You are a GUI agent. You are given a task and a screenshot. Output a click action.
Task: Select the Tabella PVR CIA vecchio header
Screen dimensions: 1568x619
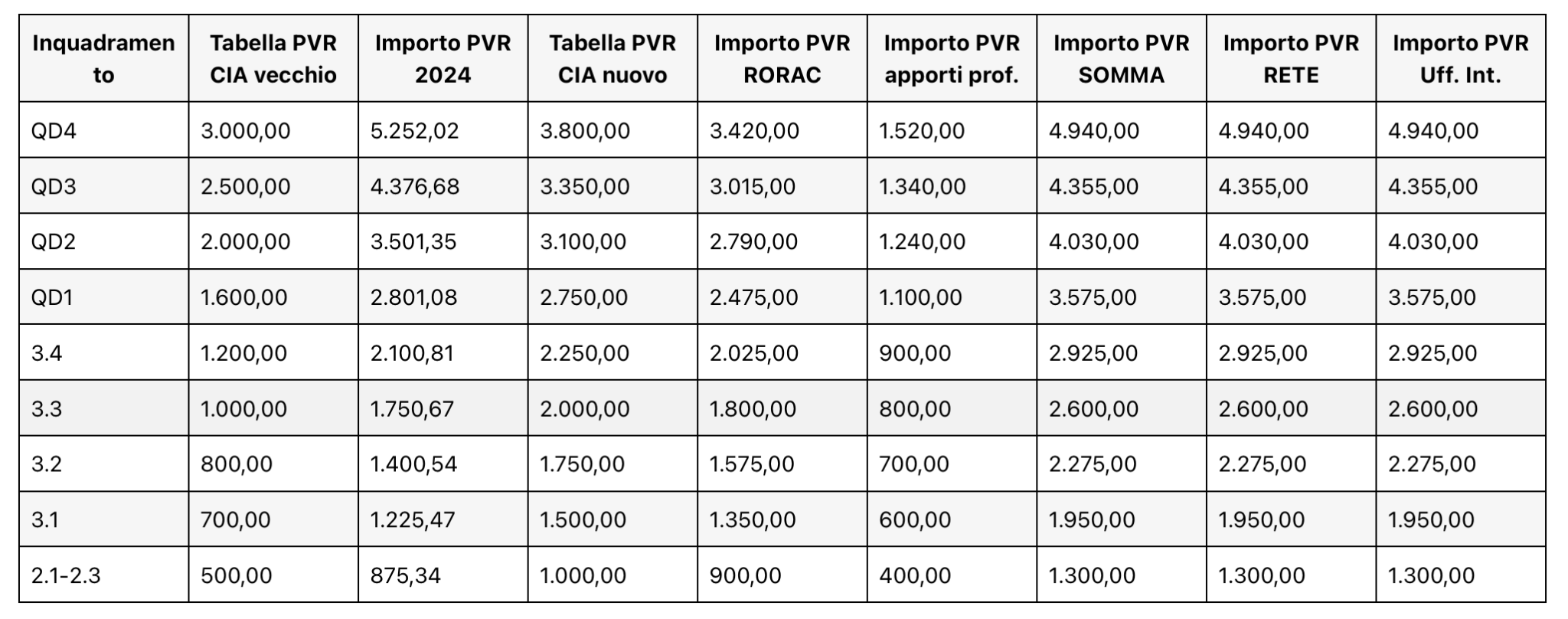pos(273,58)
